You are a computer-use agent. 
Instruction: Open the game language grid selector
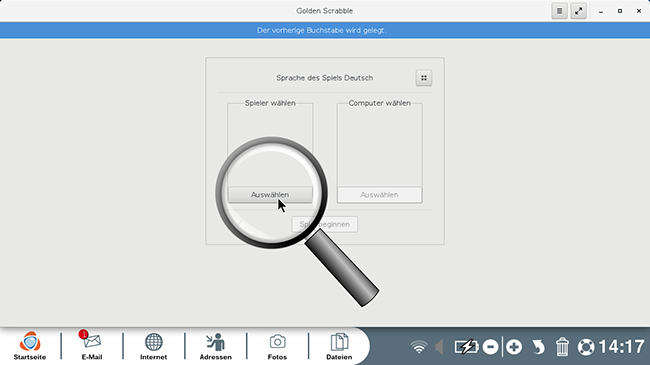pyautogui.click(x=424, y=78)
